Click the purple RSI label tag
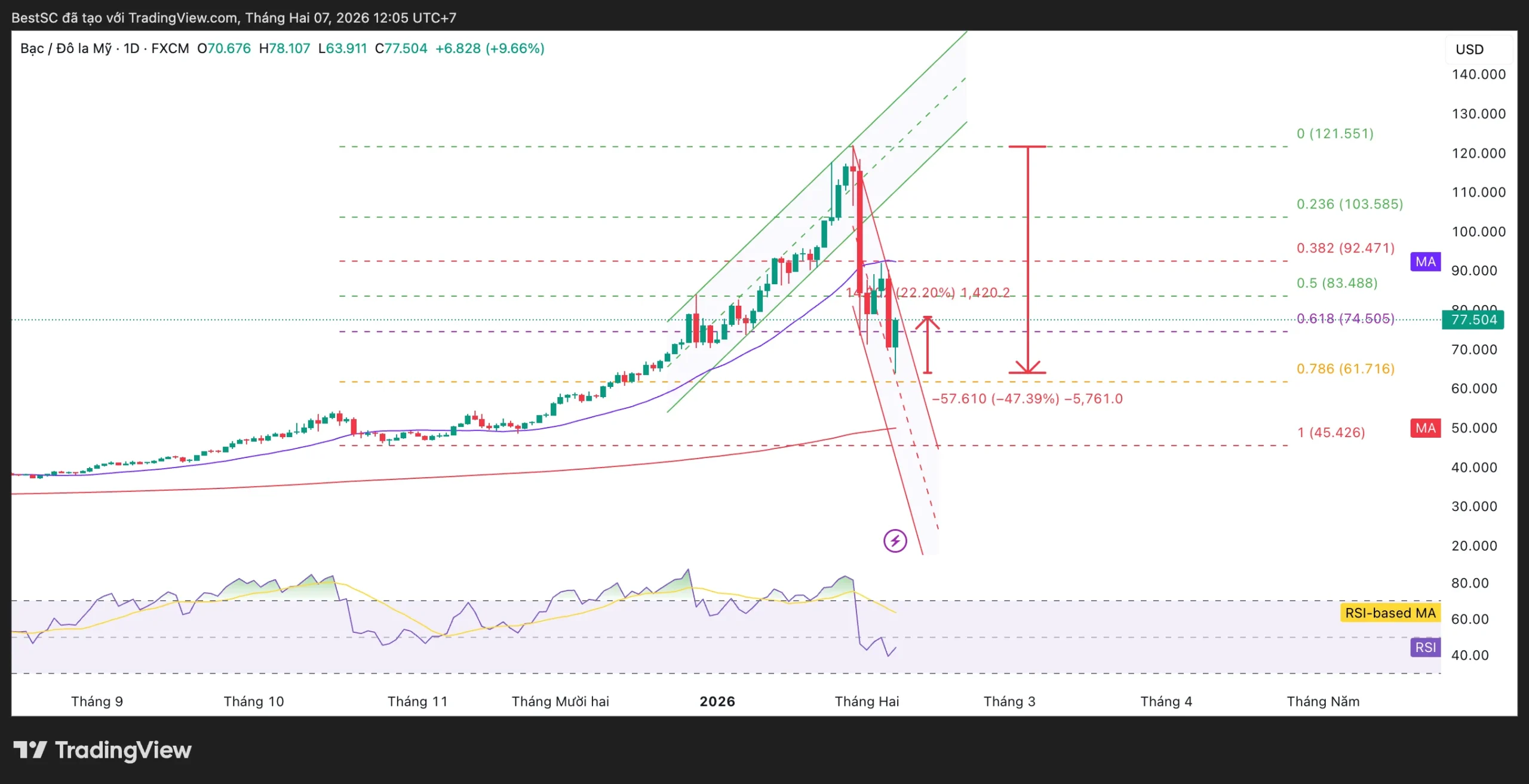The height and width of the screenshot is (784, 1529). (1425, 647)
